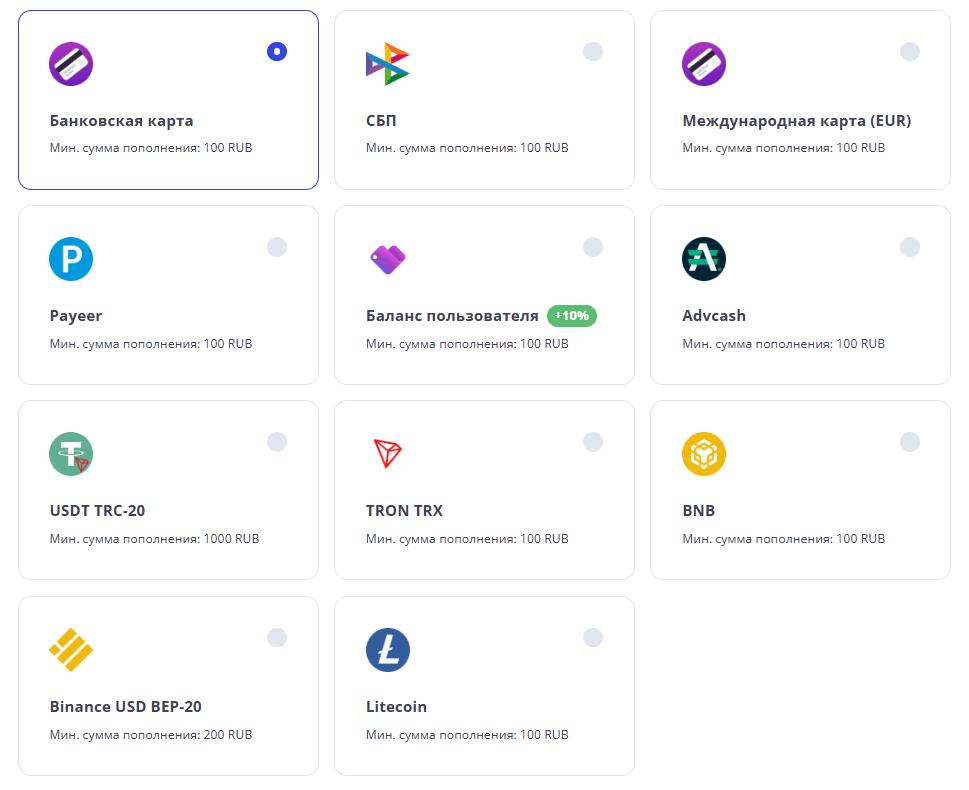Screen dimensions: 969x790
Task: Click the Advcash minimum 100 RUB text
Action: tap(784, 344)
